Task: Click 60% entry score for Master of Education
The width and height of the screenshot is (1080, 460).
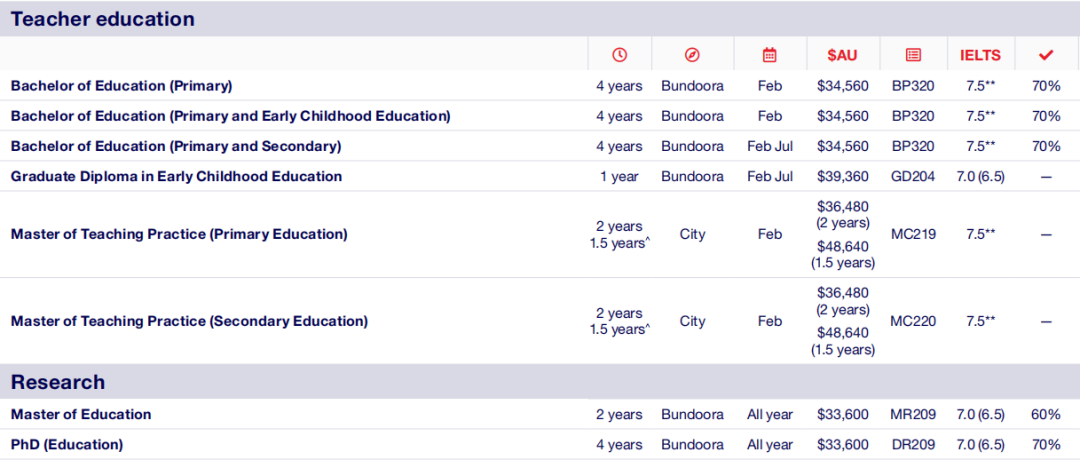Action: [x=1046, y=415]
